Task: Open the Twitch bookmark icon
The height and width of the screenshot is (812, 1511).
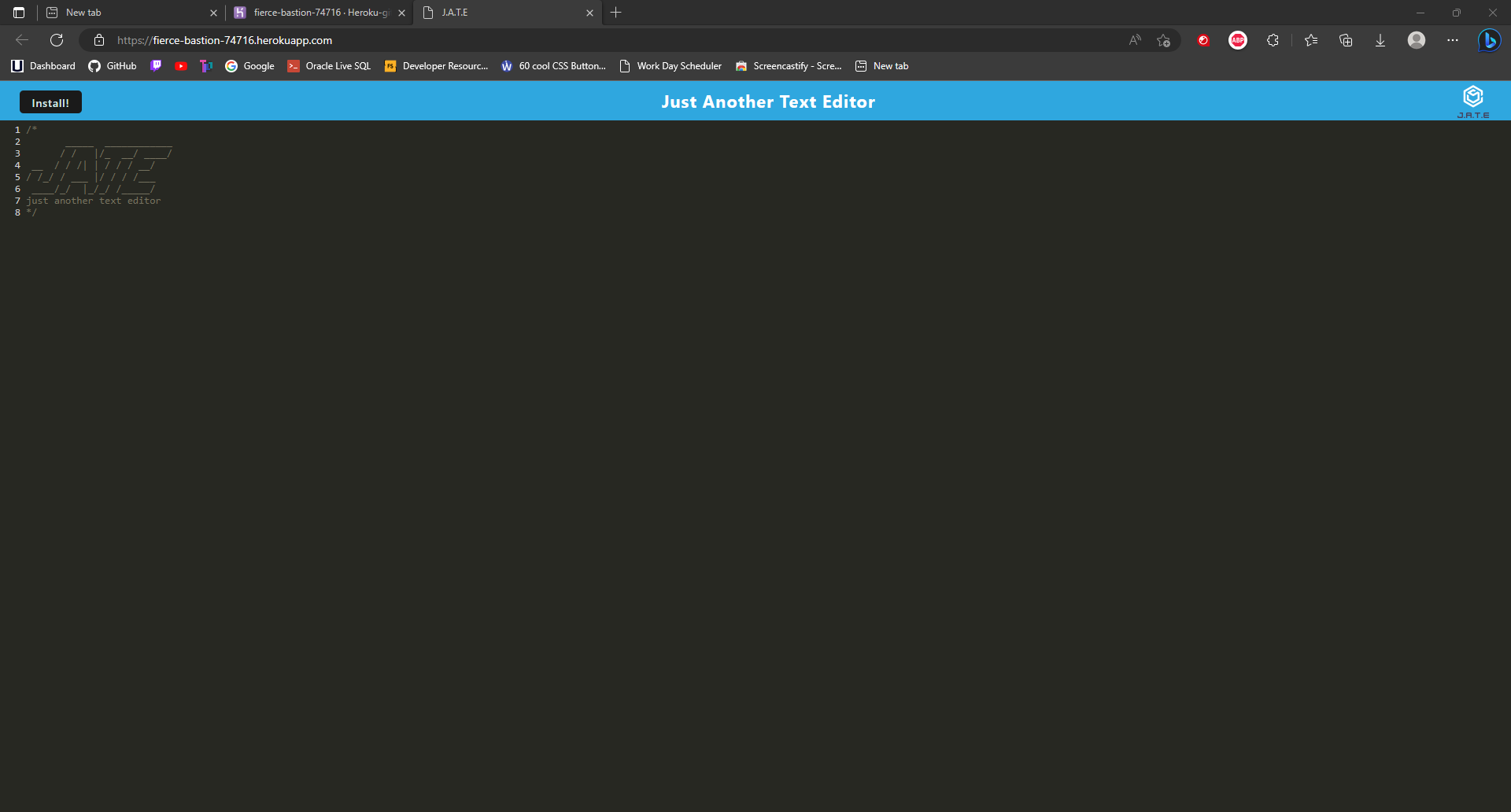Action: pyautogui.click(x=155, y=66)
